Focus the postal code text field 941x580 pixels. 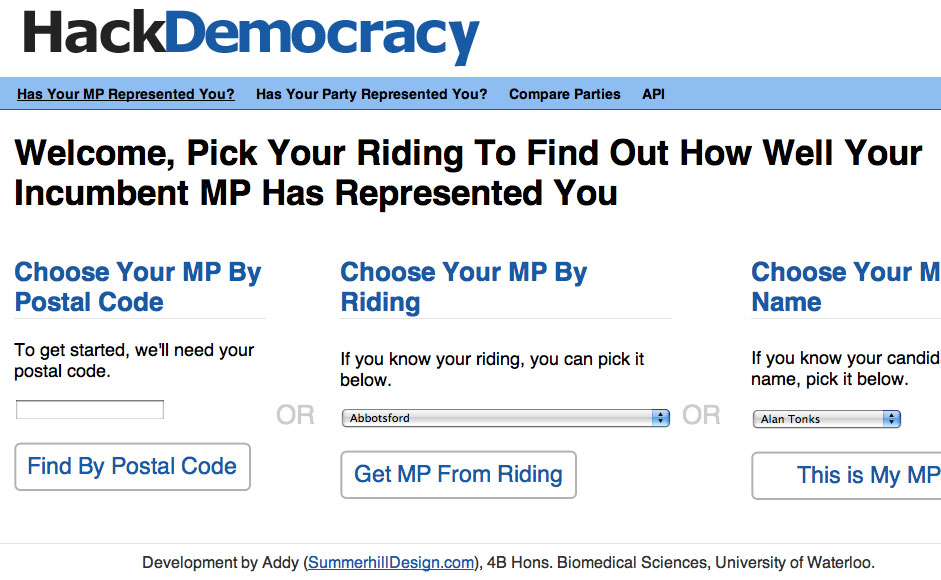point(90,410)
